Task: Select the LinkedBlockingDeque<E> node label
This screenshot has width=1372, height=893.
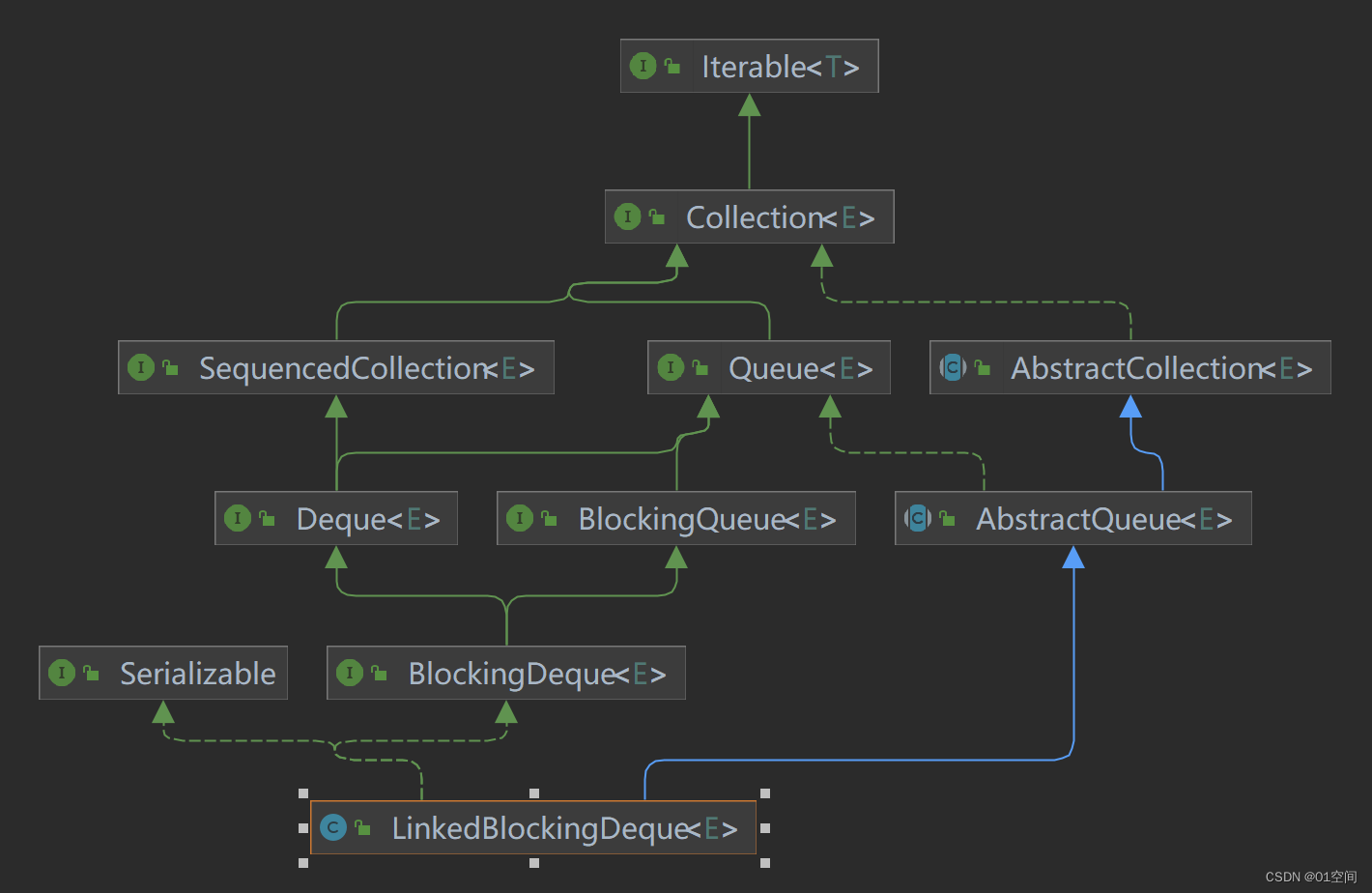Action: point(565,828)
